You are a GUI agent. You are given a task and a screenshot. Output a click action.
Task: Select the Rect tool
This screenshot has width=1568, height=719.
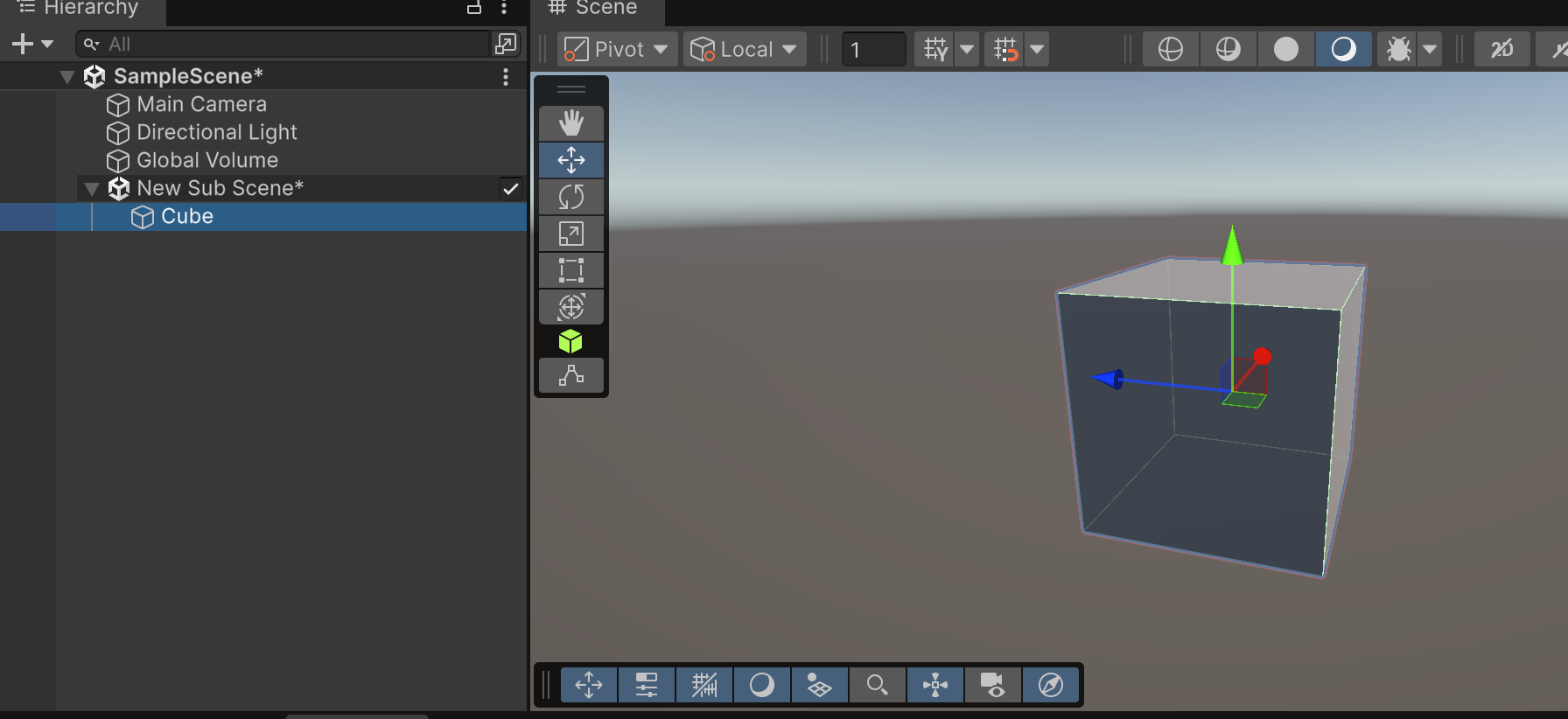click(x=570, y=270)
